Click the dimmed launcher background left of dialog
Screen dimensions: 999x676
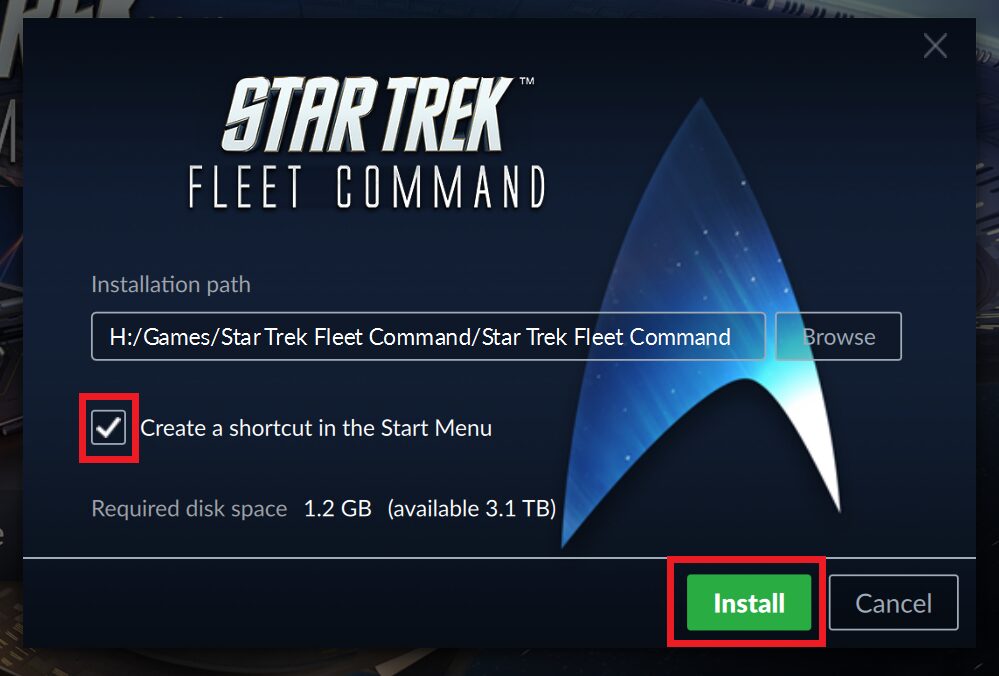(11, 319)
